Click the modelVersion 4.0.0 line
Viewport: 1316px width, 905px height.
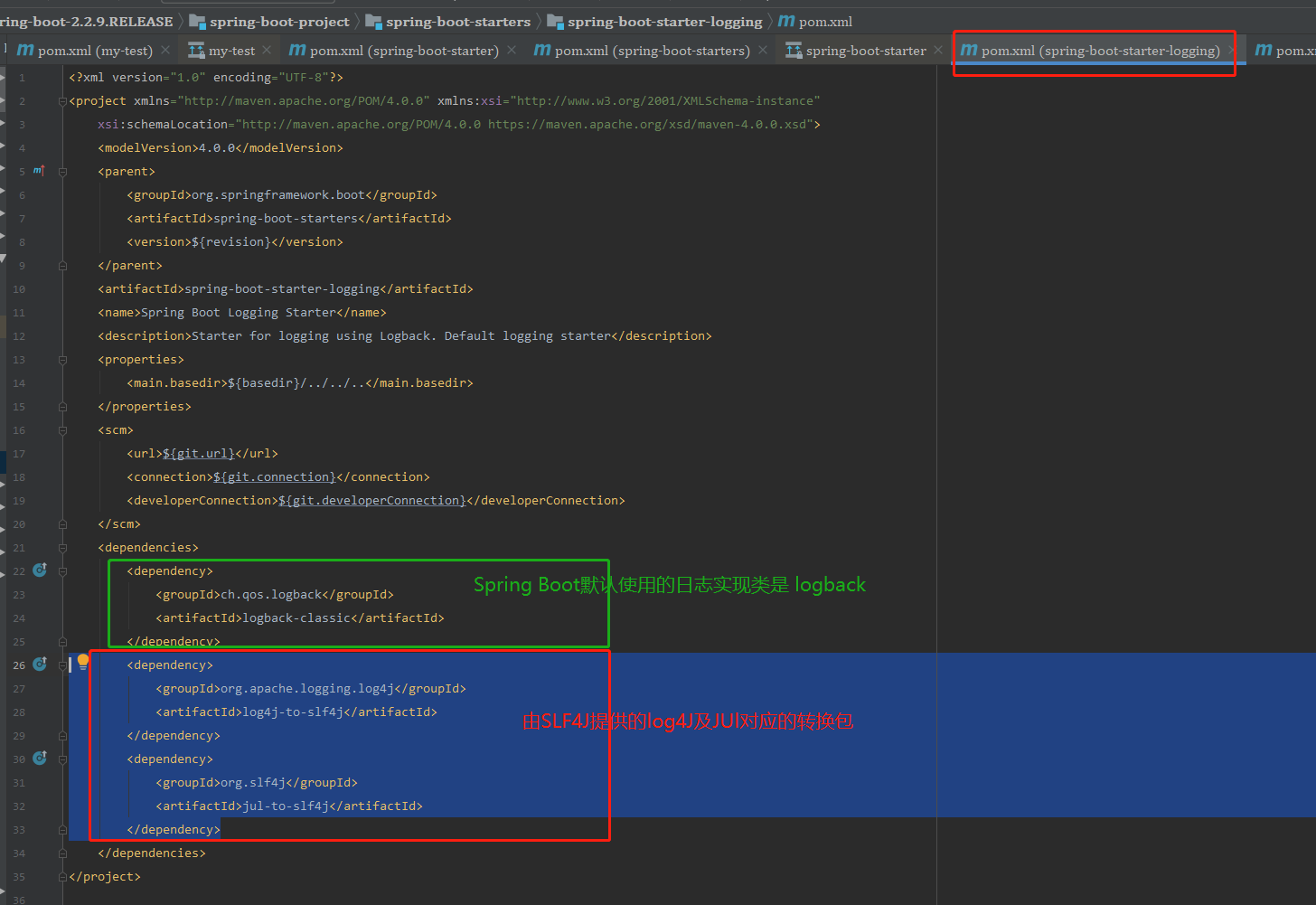coord(221,147)
